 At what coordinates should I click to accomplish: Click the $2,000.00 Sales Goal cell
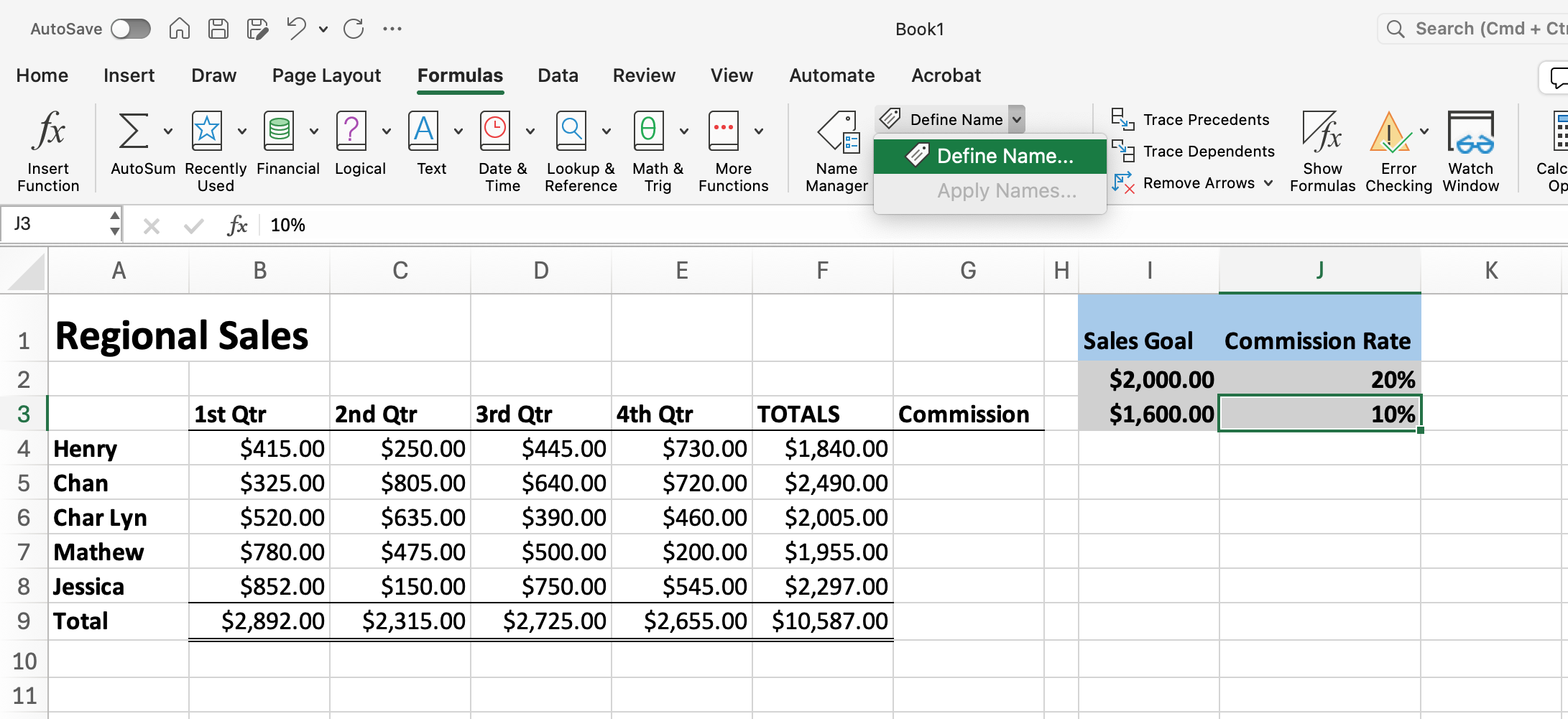pos(1148,379)
